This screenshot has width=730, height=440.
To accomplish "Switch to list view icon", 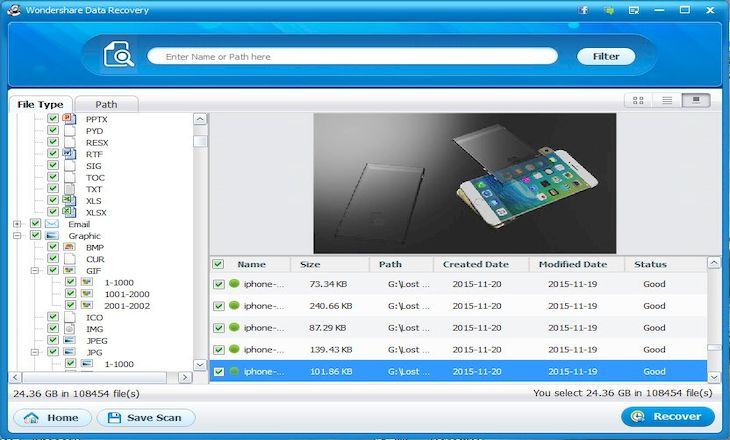I will pos(667,100).
